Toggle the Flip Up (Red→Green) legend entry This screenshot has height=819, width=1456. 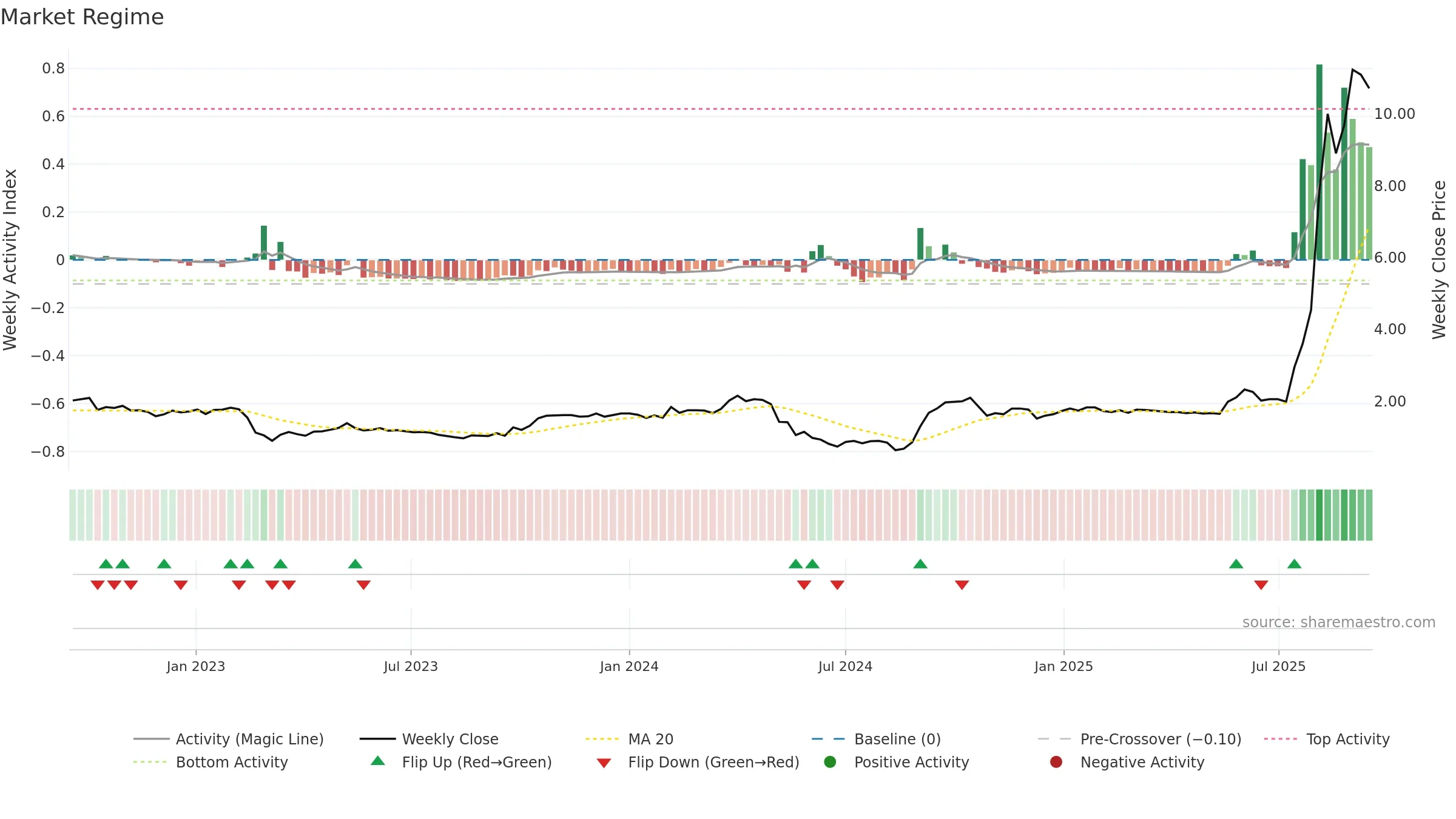[x=461, y=762]
